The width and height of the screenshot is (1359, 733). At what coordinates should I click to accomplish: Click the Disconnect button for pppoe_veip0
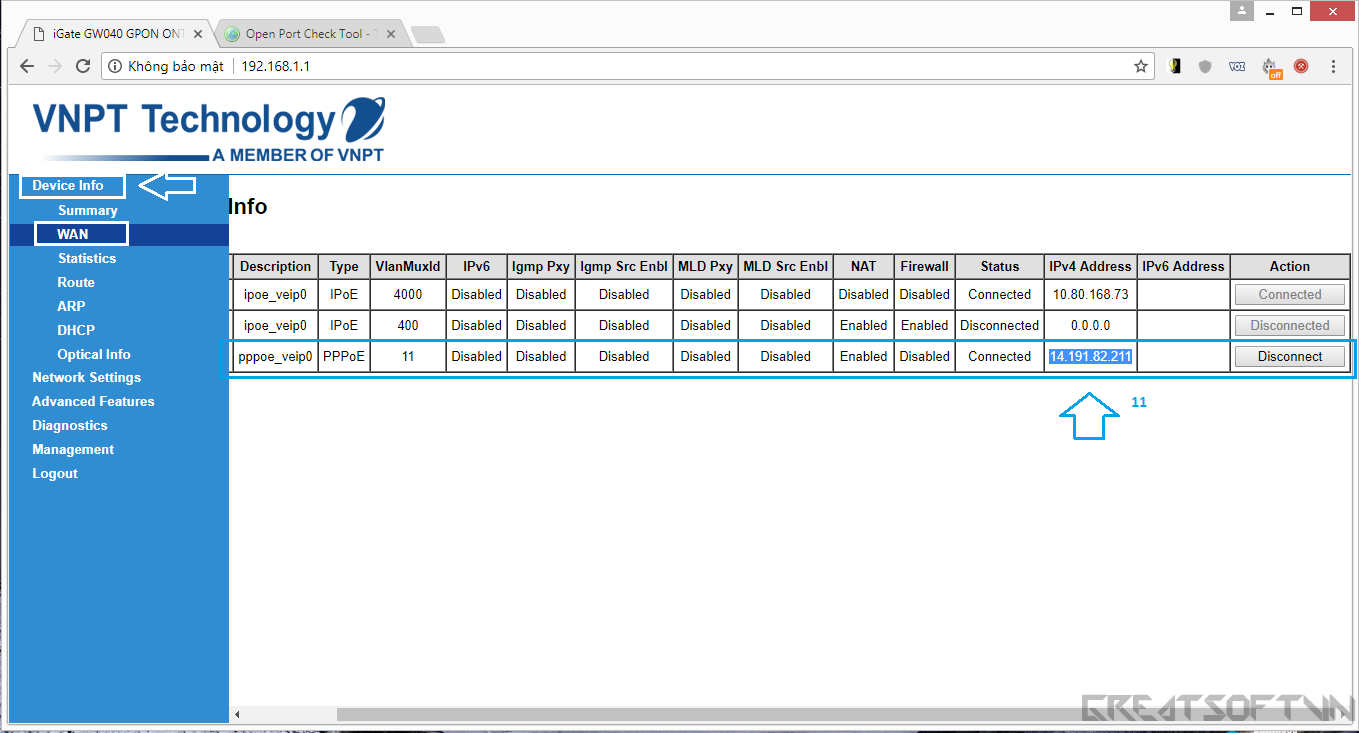click(1290, 356)
